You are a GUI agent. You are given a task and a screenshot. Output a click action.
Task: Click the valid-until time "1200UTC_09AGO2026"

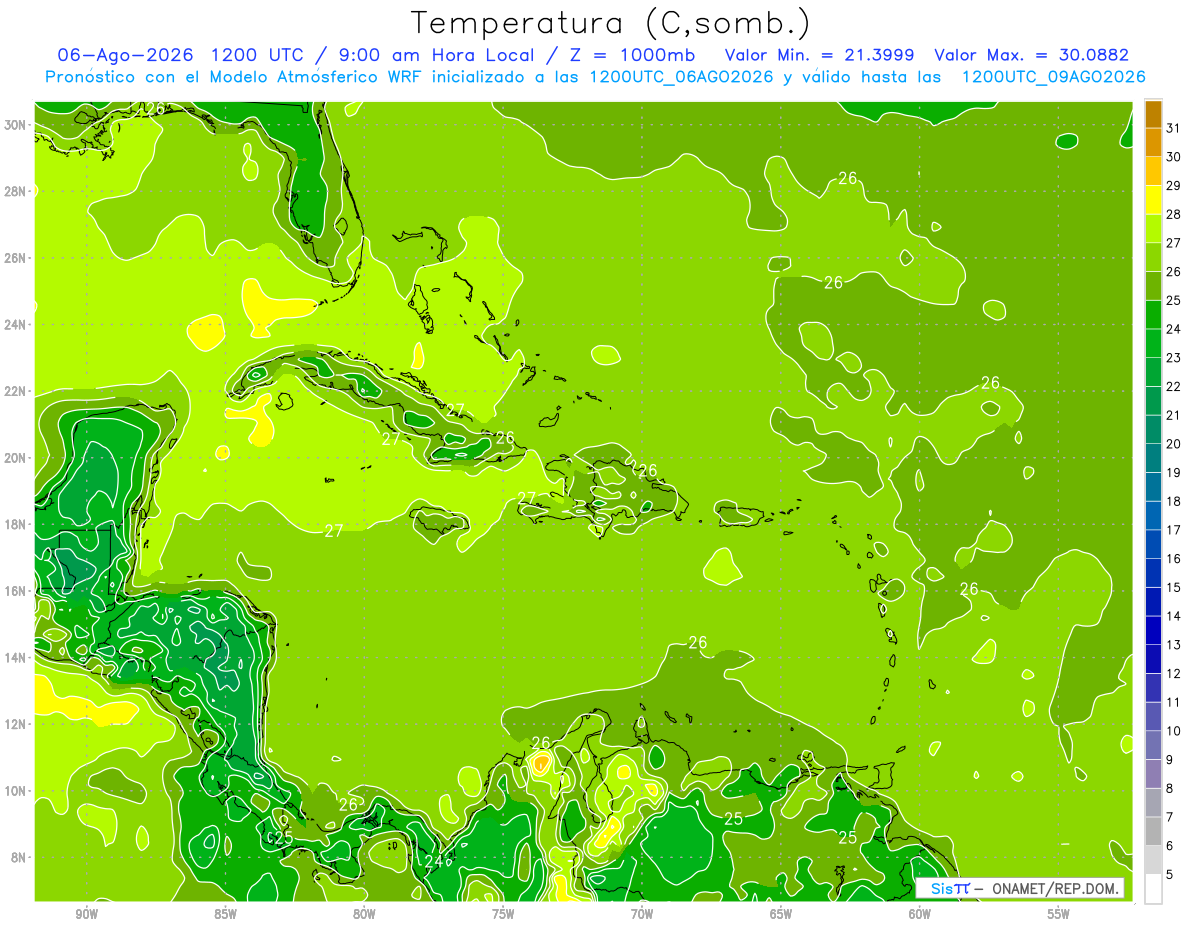(1053, 77)
